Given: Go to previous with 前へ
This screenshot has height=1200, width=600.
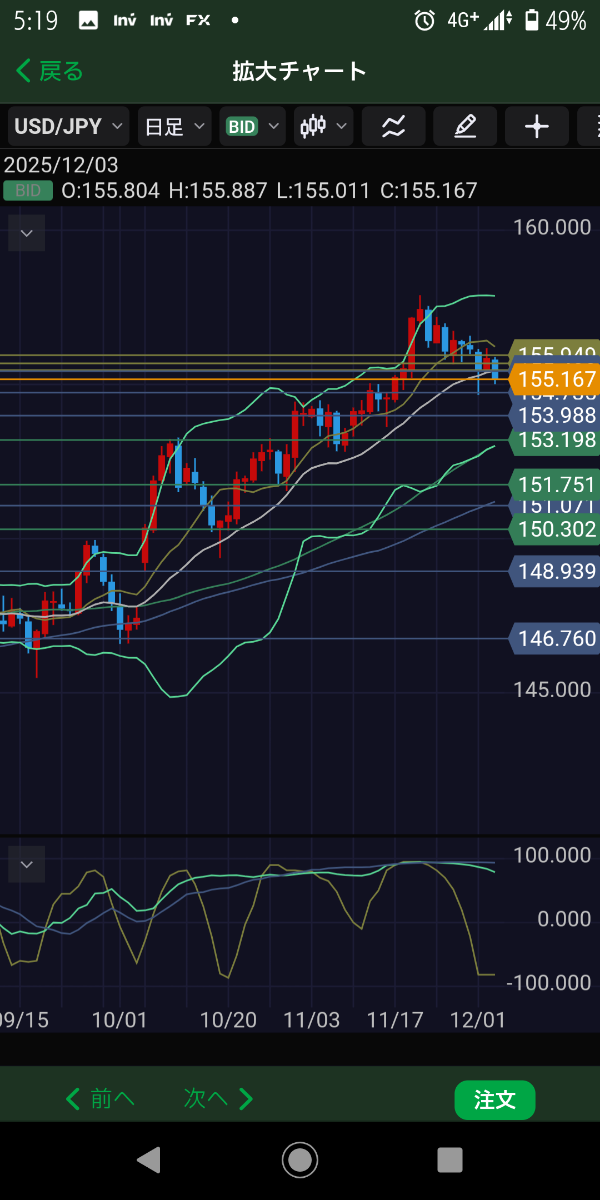Looking at the screenshot, I should coord(100,1099).
